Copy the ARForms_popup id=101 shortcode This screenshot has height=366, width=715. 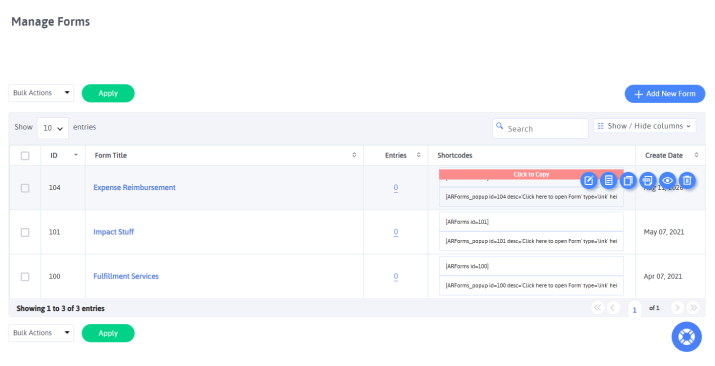[531, 241]
